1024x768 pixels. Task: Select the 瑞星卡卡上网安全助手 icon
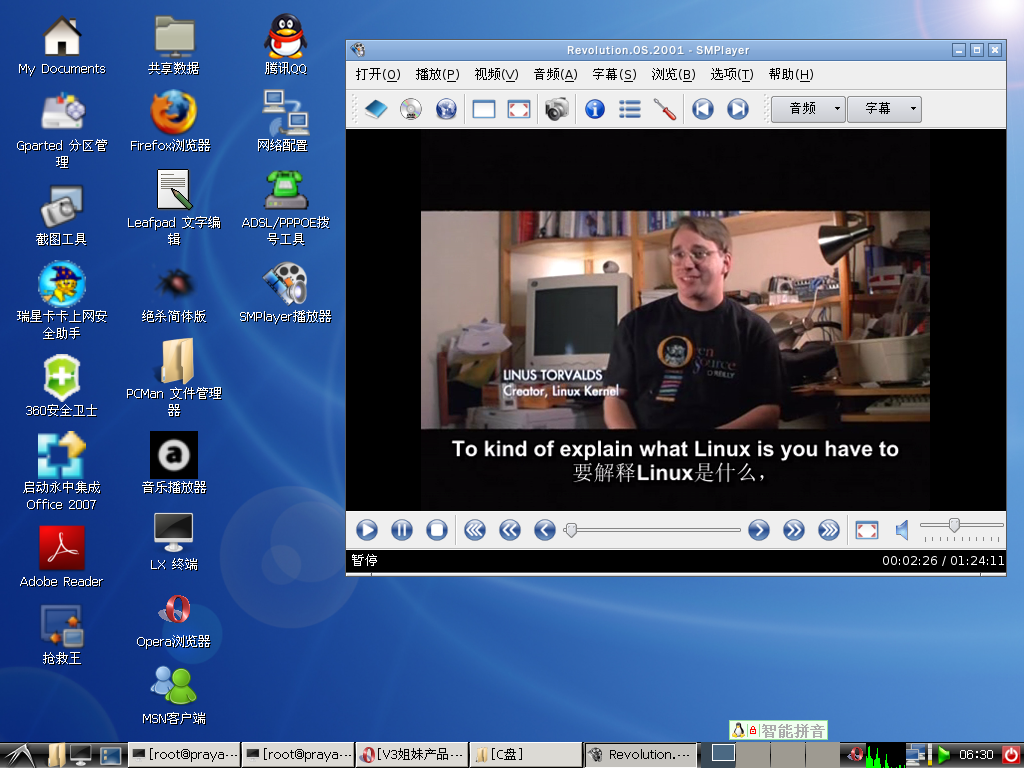[x=62, y=300]
